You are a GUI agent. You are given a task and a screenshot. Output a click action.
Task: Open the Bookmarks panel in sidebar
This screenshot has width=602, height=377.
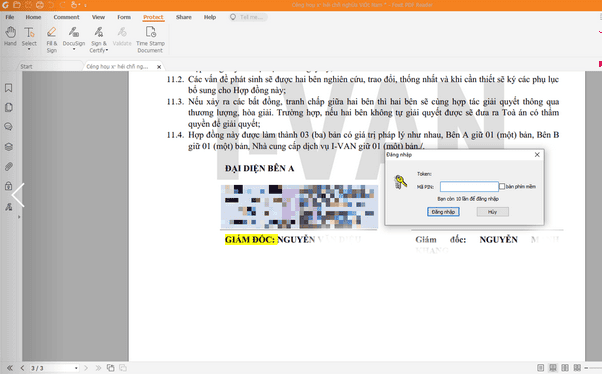click(x=8, y=88)
